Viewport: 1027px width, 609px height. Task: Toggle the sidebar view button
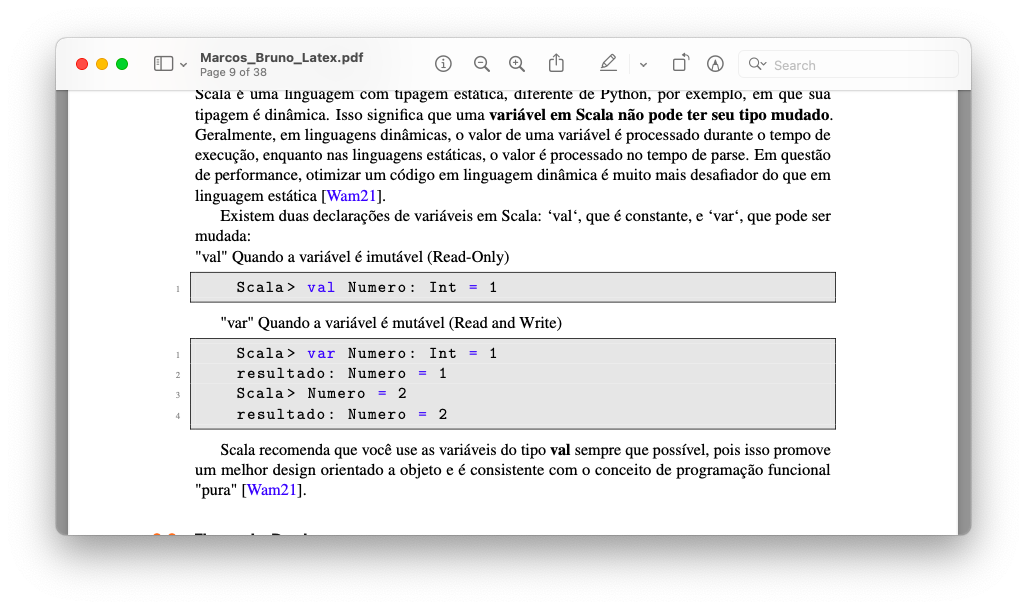tap(163, 64)
